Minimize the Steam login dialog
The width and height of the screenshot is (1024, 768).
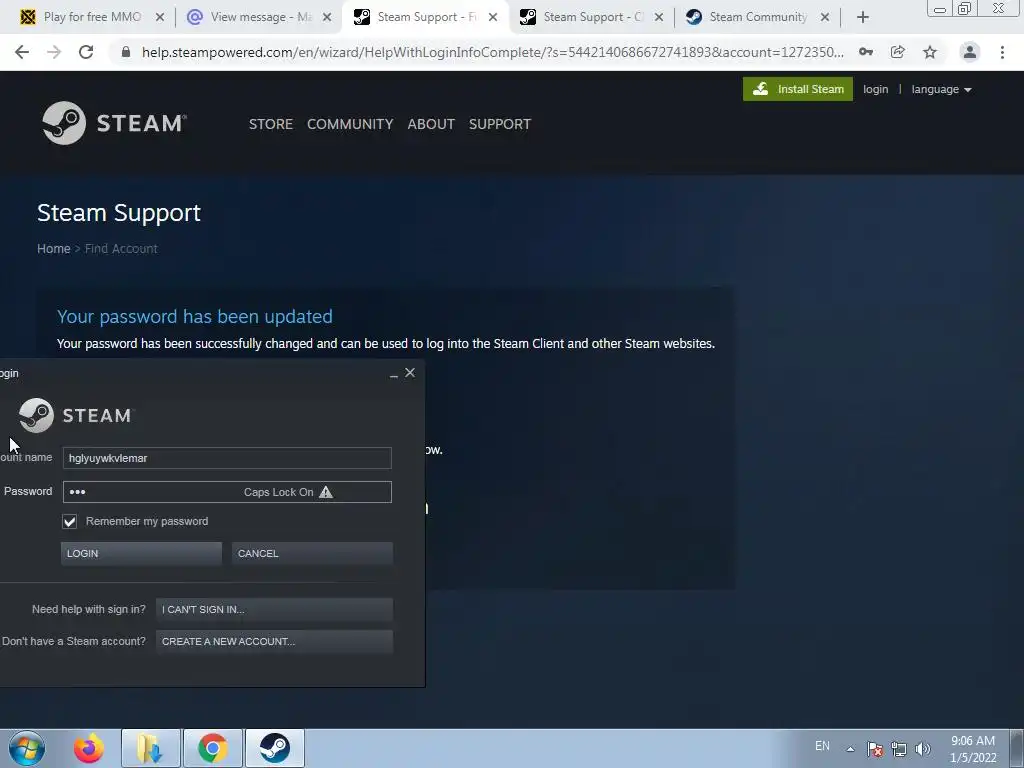click(394, 374)
